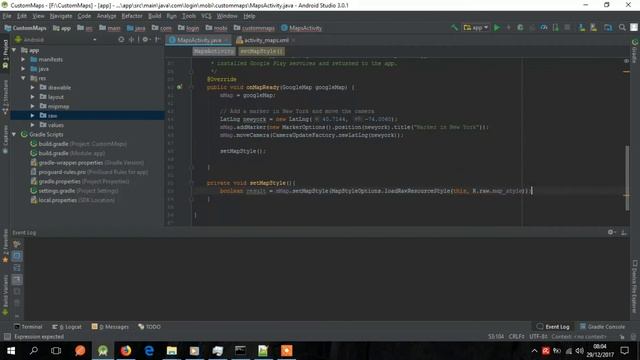The image size is (640, 360).
Task: Click the Make Project hammer icon
Action: 454,28
